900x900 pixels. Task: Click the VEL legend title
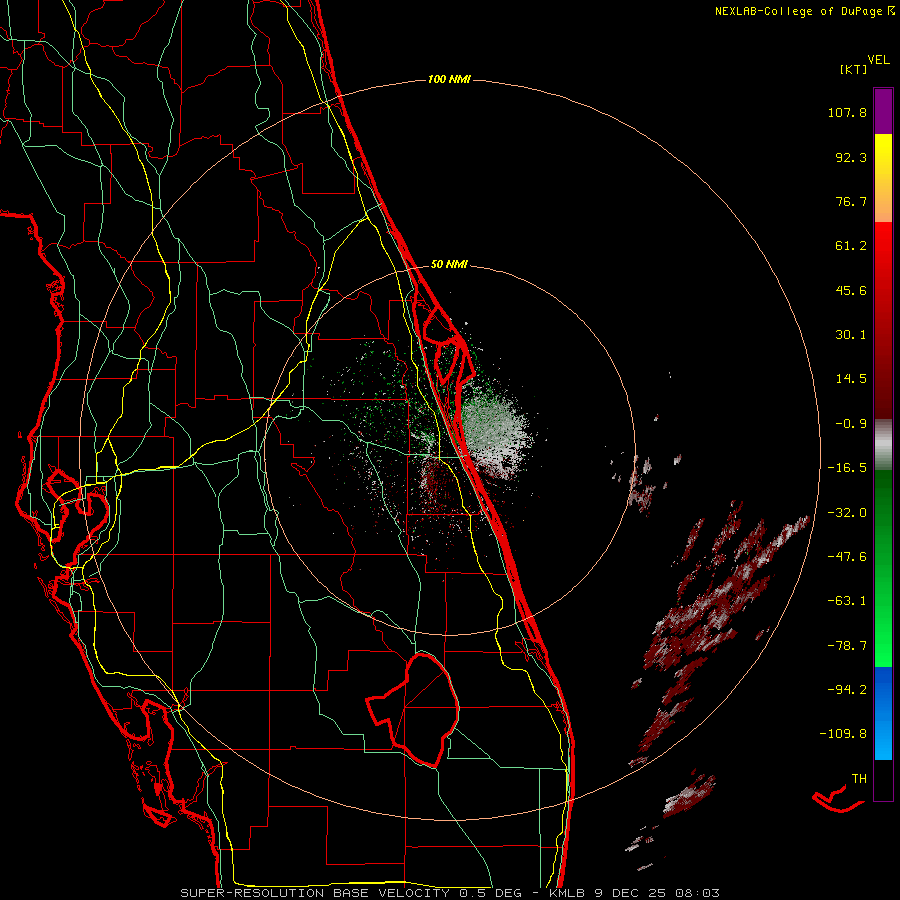pos(878,60)
